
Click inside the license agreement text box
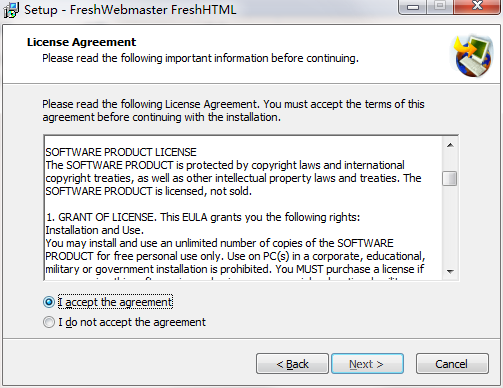coord(243,208)
